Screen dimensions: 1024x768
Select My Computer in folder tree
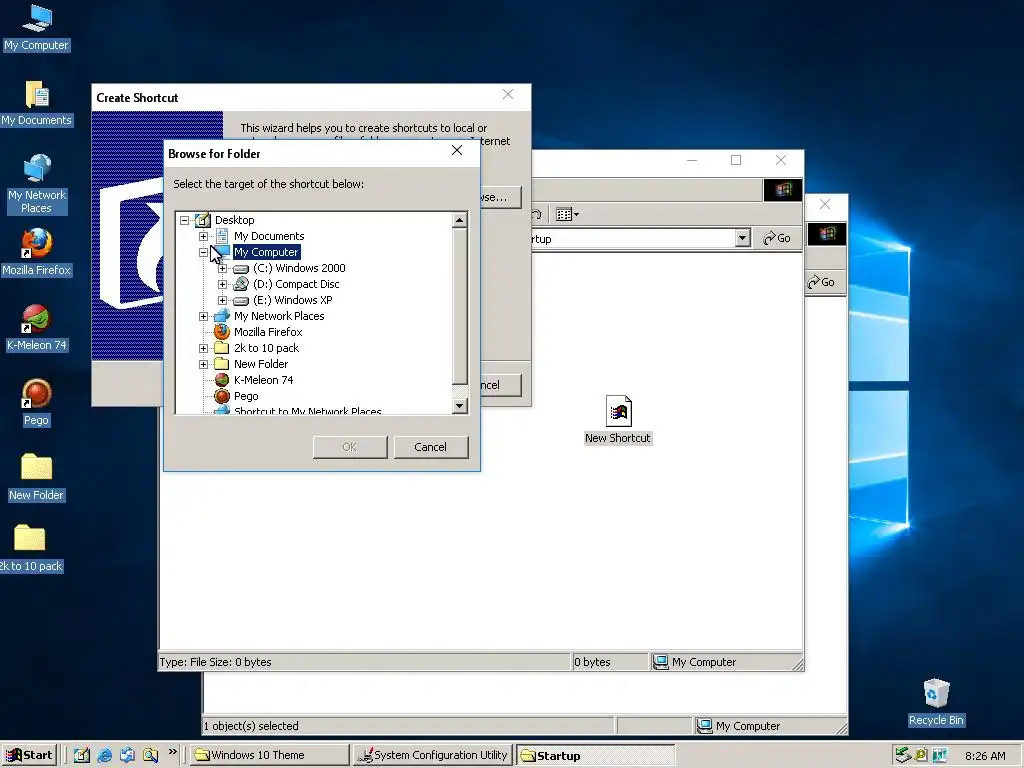coord(266,252)
